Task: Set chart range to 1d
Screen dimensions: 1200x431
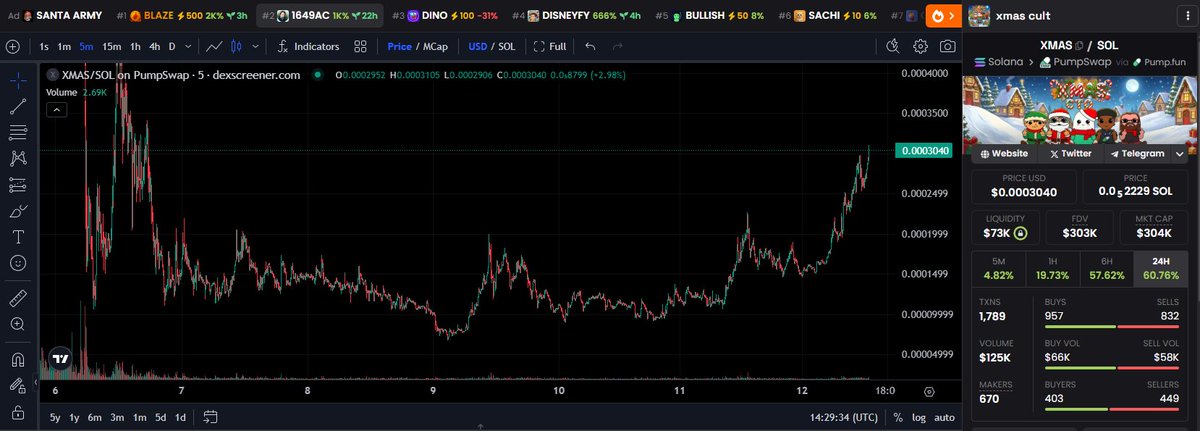Action: pyautogui.click(x=181, y=417)
